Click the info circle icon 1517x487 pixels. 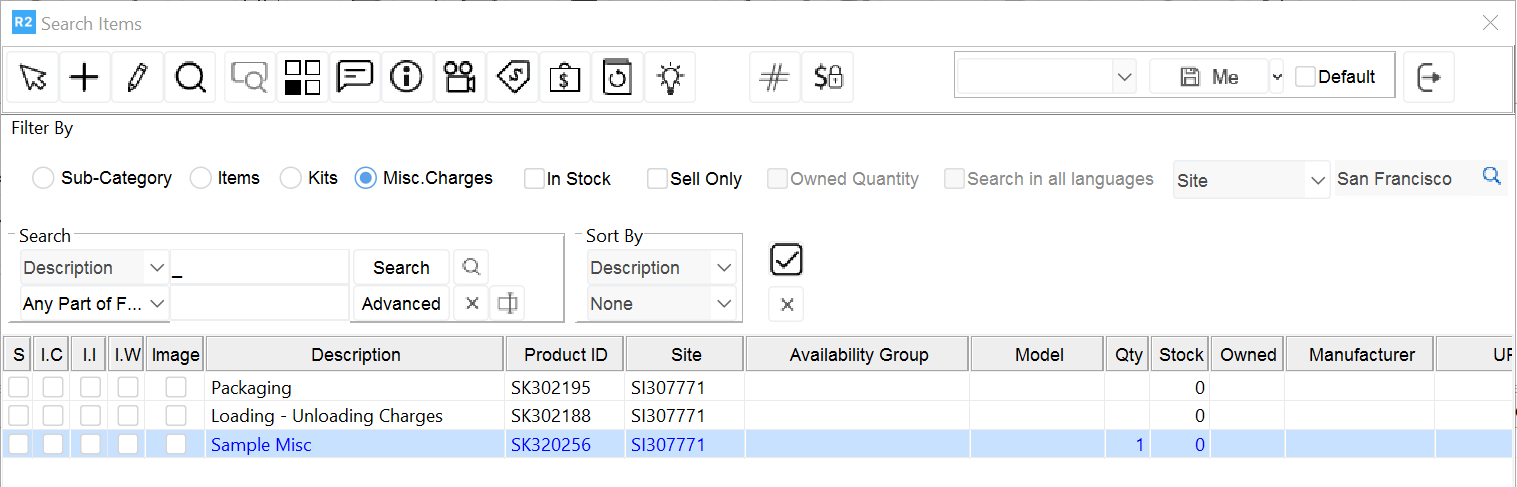point(406,77)
